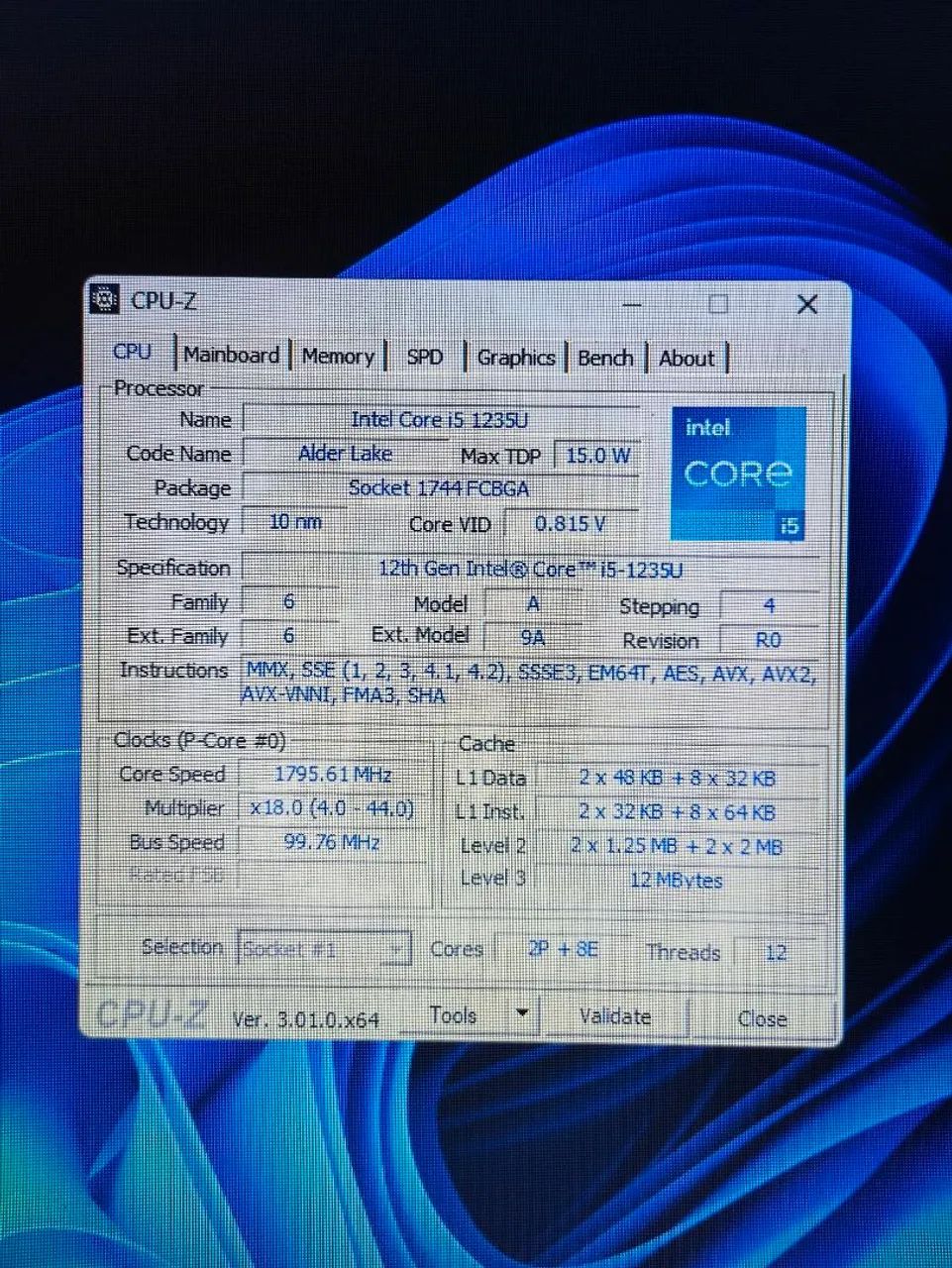Screen dimensions: 952x1268
Task: Click the Model value A
Action: click(x=532, y=602)
